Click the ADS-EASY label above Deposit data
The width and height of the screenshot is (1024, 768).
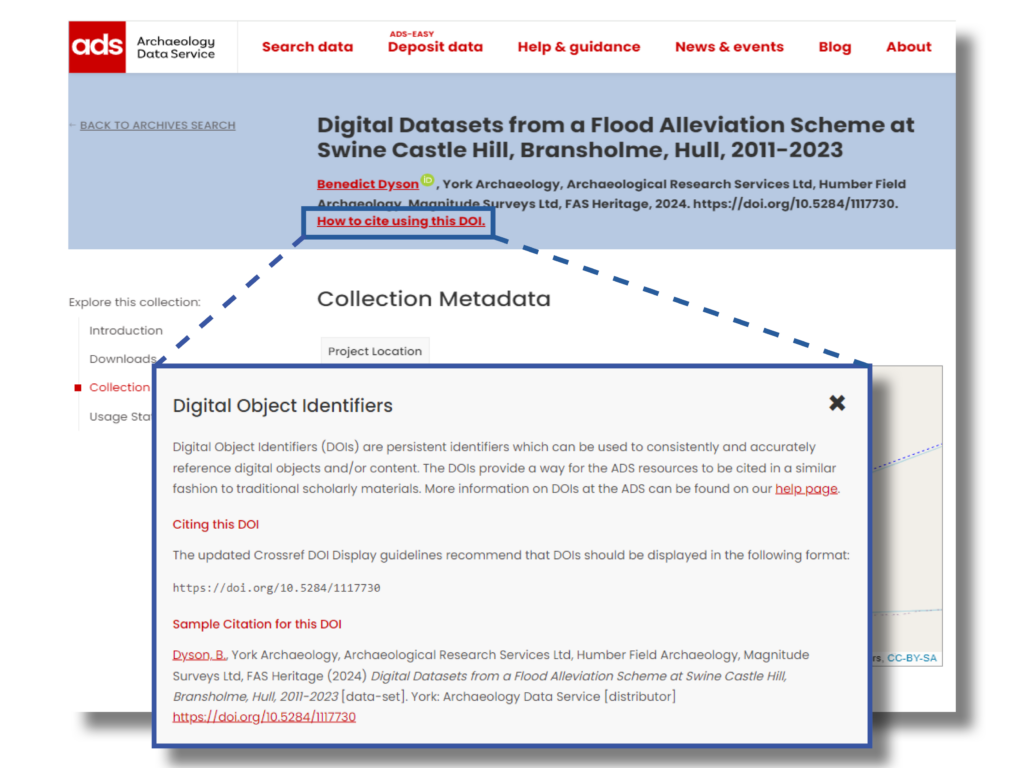click(x=411, y=33)
